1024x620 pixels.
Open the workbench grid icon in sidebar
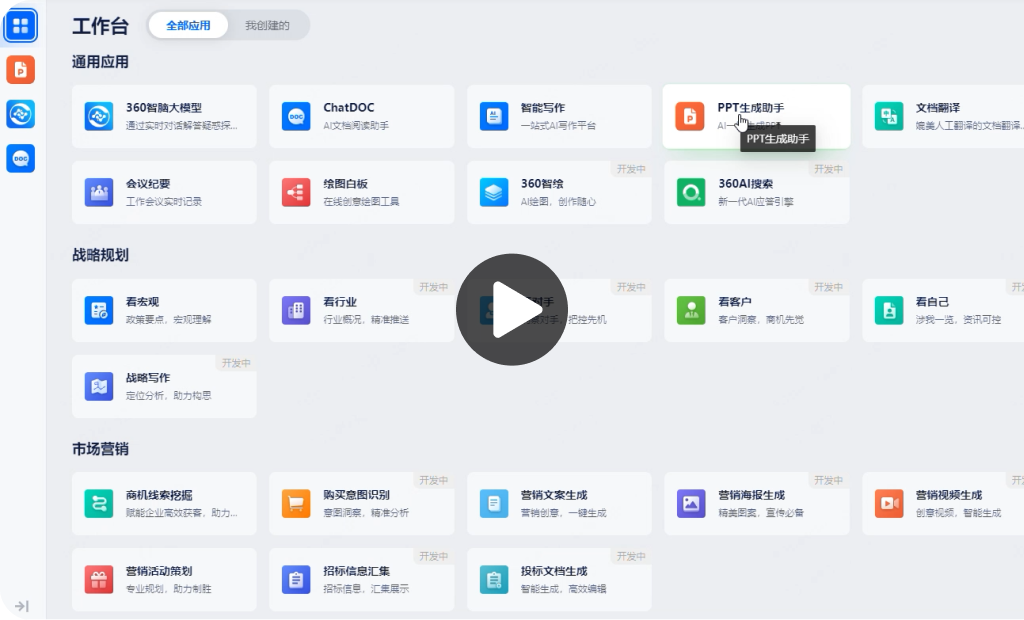pyautogui.click(x=21, y=25)
